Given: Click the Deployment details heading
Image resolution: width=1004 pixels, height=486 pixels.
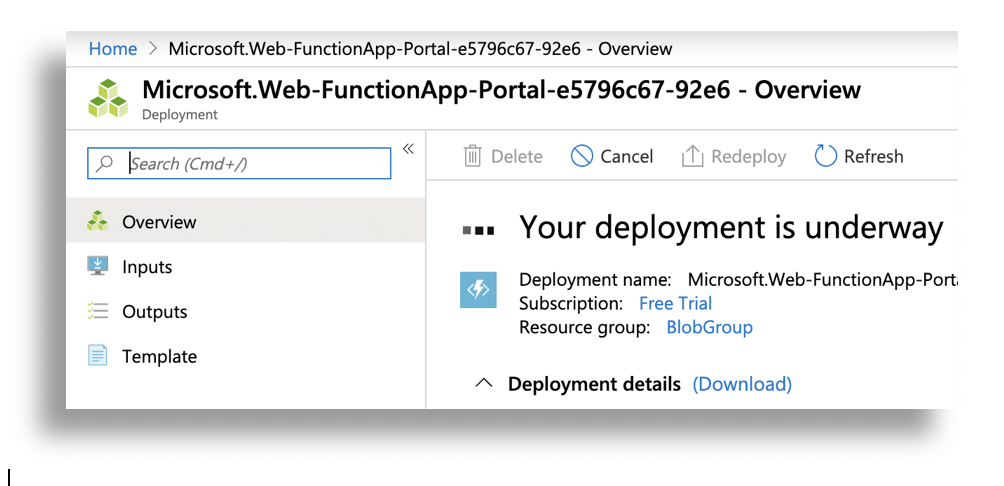Looking at the screenshot, I should pos(594,384).
